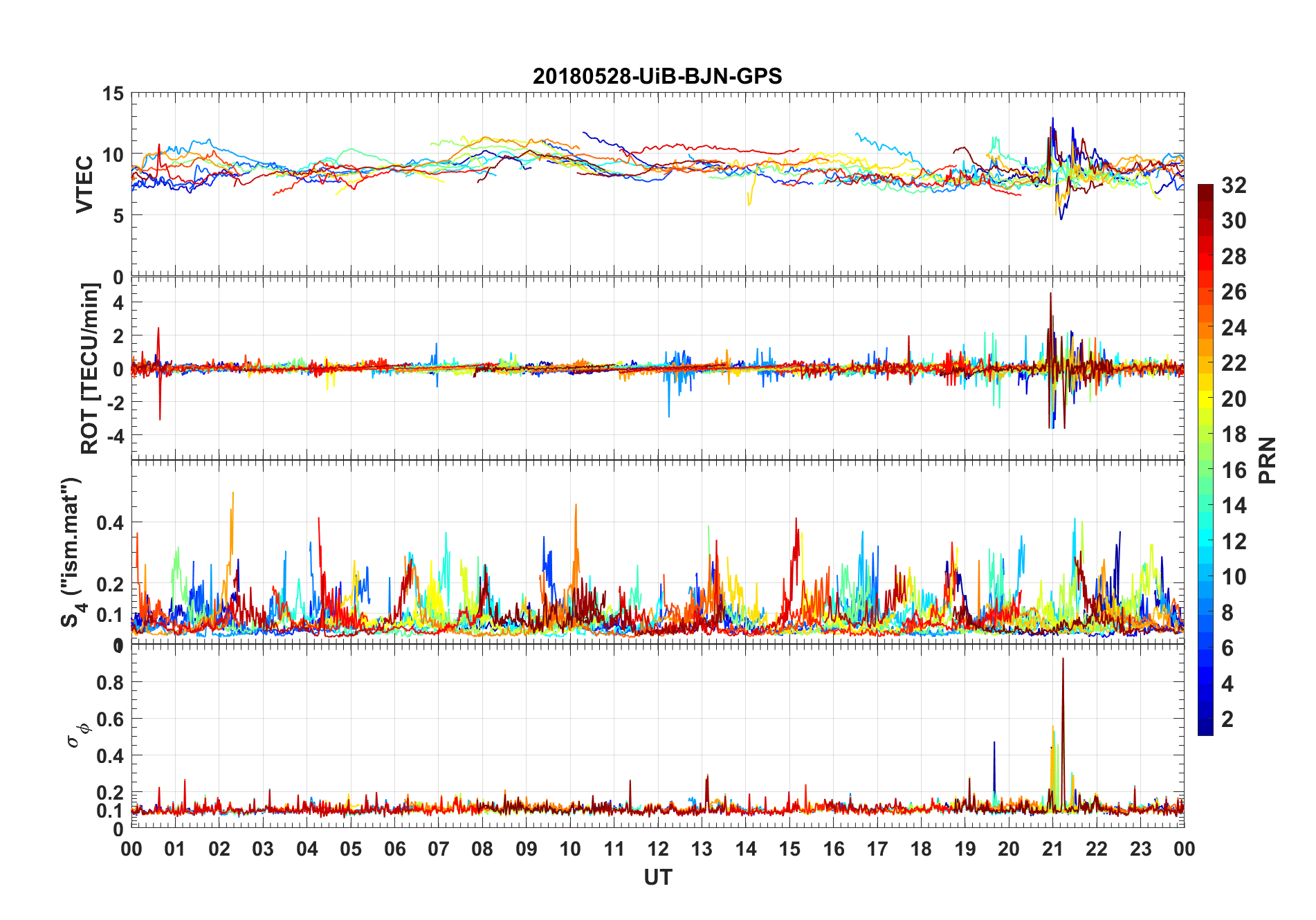Select colorbar tick value 26
The width and height of the screenshot is (1316, 920).
(x=1234, y=292)
